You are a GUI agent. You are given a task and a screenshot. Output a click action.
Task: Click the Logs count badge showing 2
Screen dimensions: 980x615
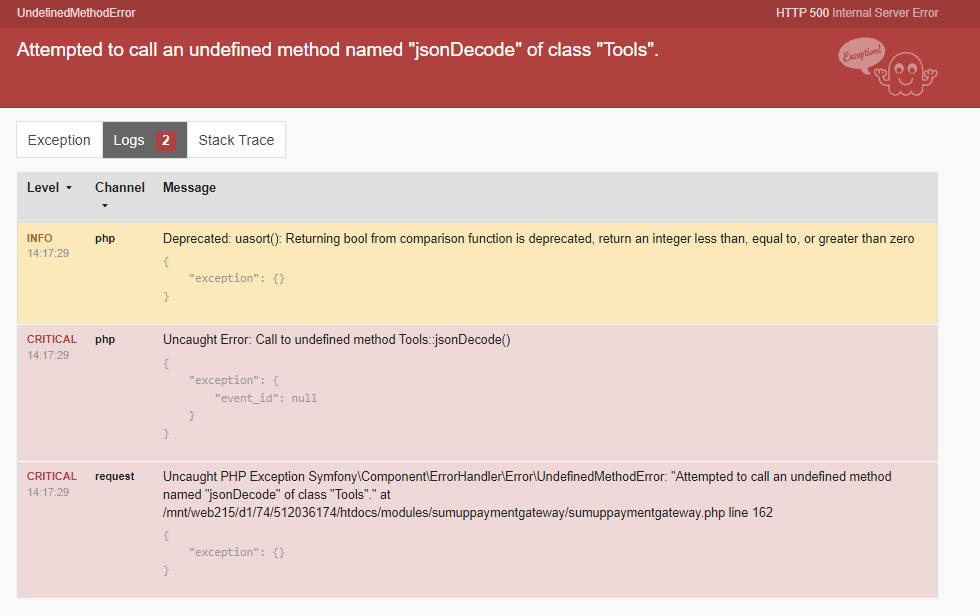pos(165,140)
